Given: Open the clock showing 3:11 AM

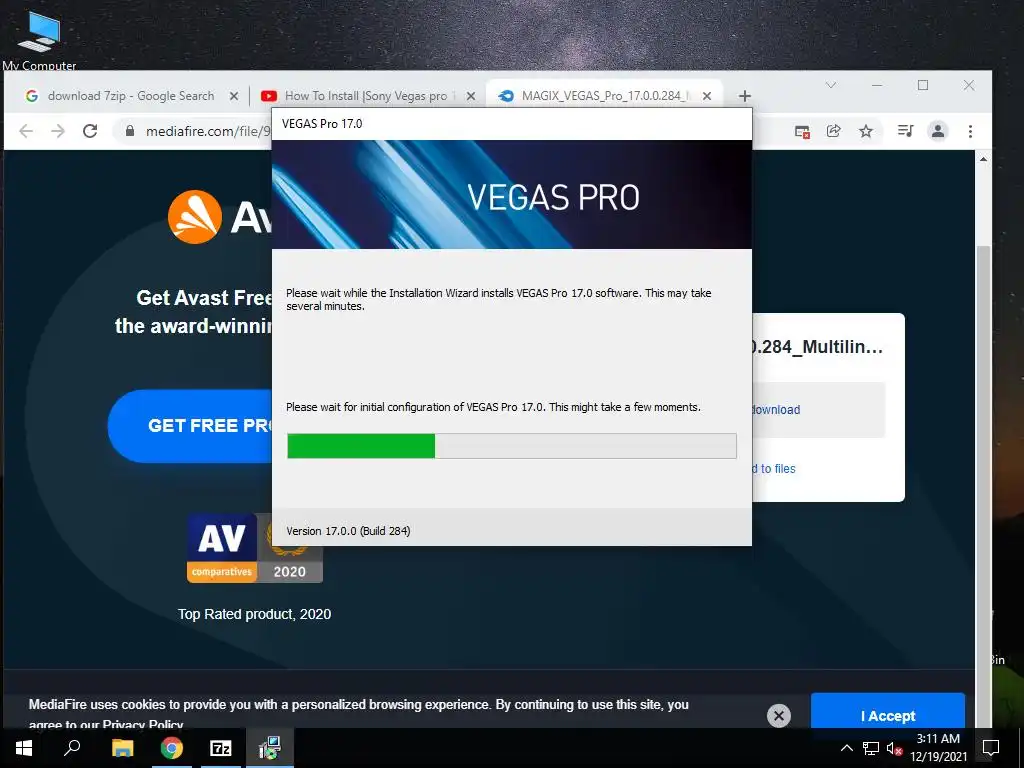Looking at the screenshot, I should click(938, 748).
